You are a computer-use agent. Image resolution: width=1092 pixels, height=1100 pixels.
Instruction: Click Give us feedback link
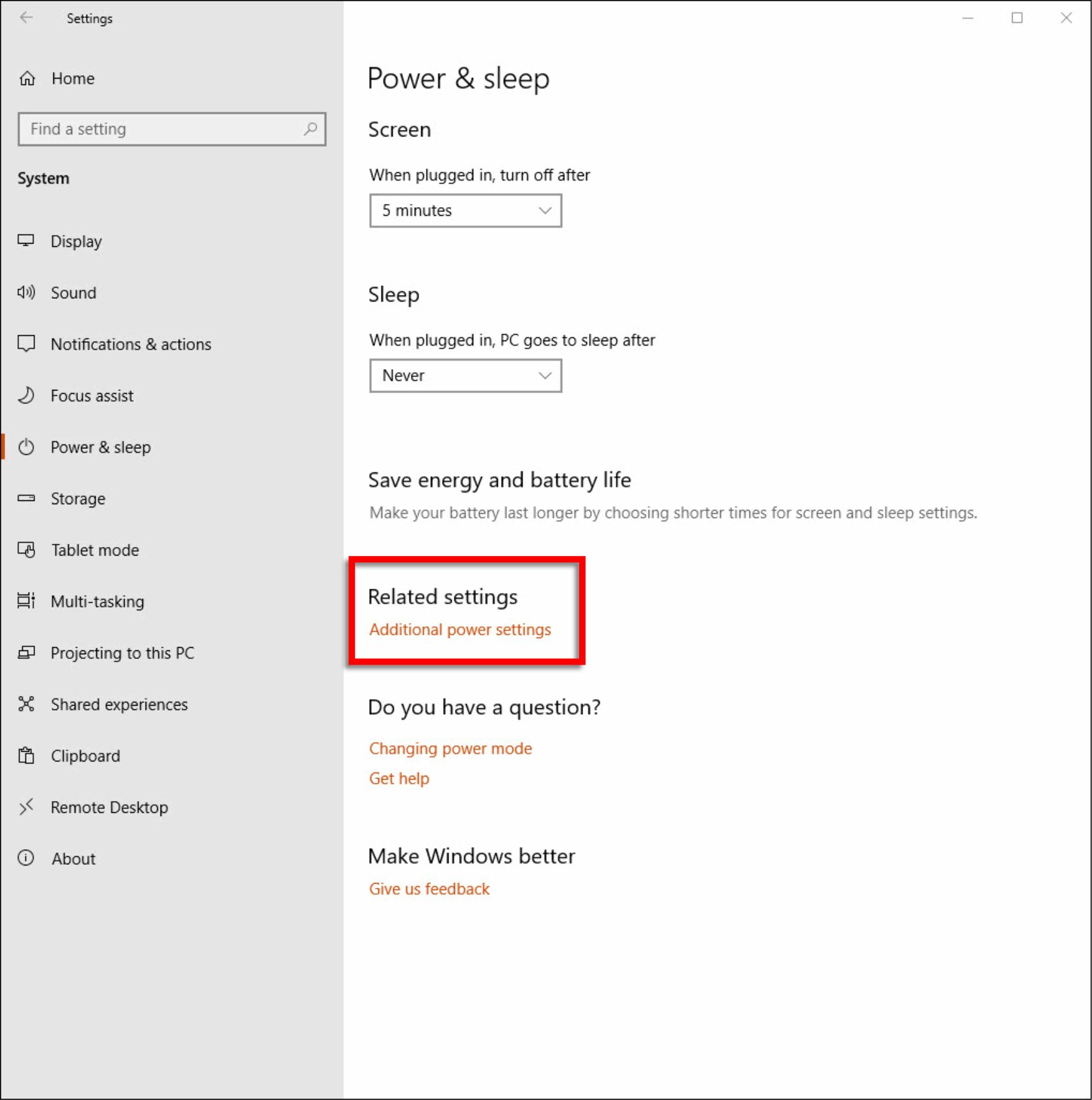click(x=429, y=889)
